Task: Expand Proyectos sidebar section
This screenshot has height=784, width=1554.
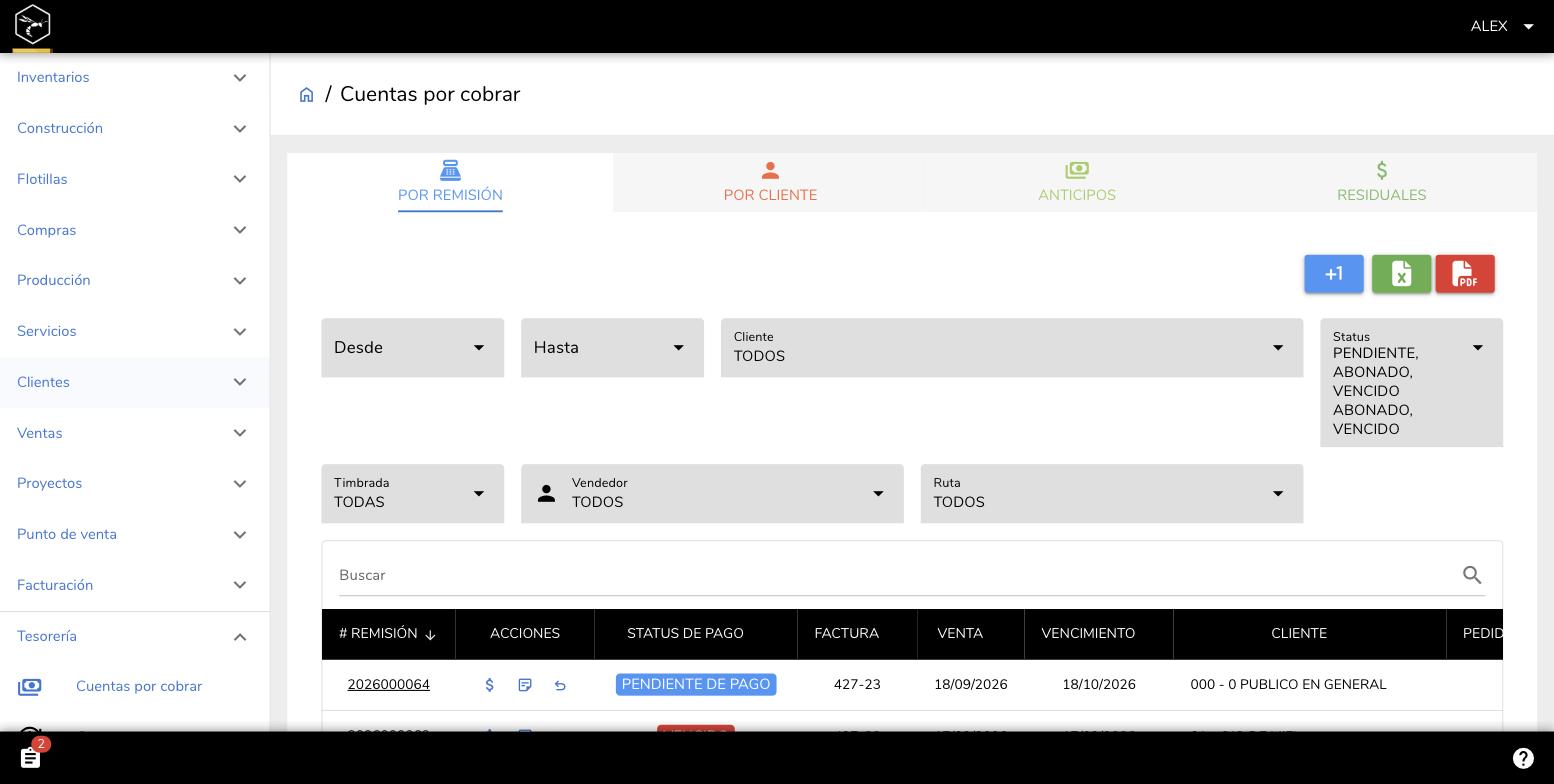Action: click(x=134, y=483)
